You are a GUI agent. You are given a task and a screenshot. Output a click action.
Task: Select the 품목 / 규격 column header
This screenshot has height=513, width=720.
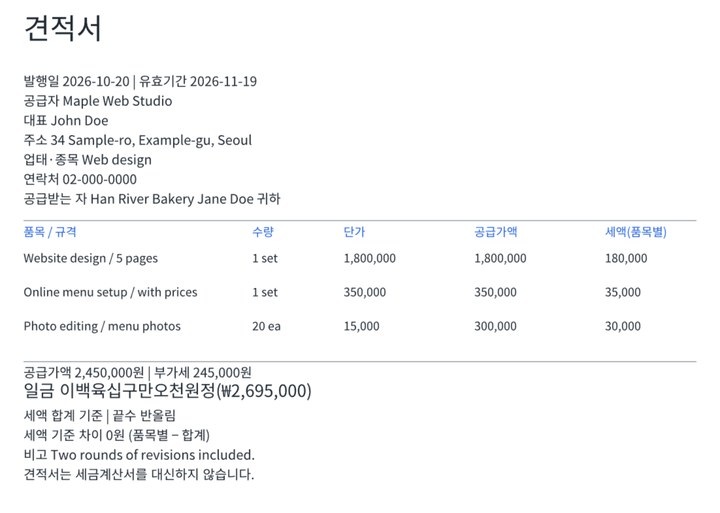50,231
